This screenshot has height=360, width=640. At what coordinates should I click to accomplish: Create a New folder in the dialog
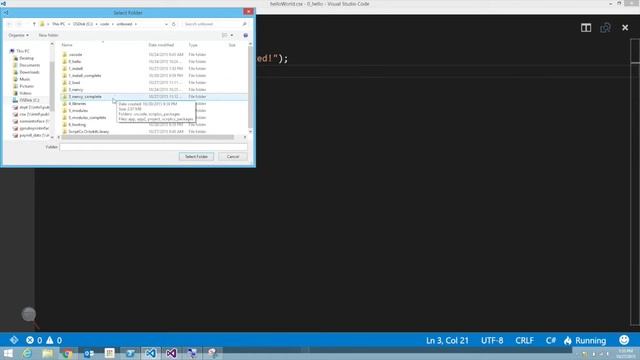click(48, 35)
